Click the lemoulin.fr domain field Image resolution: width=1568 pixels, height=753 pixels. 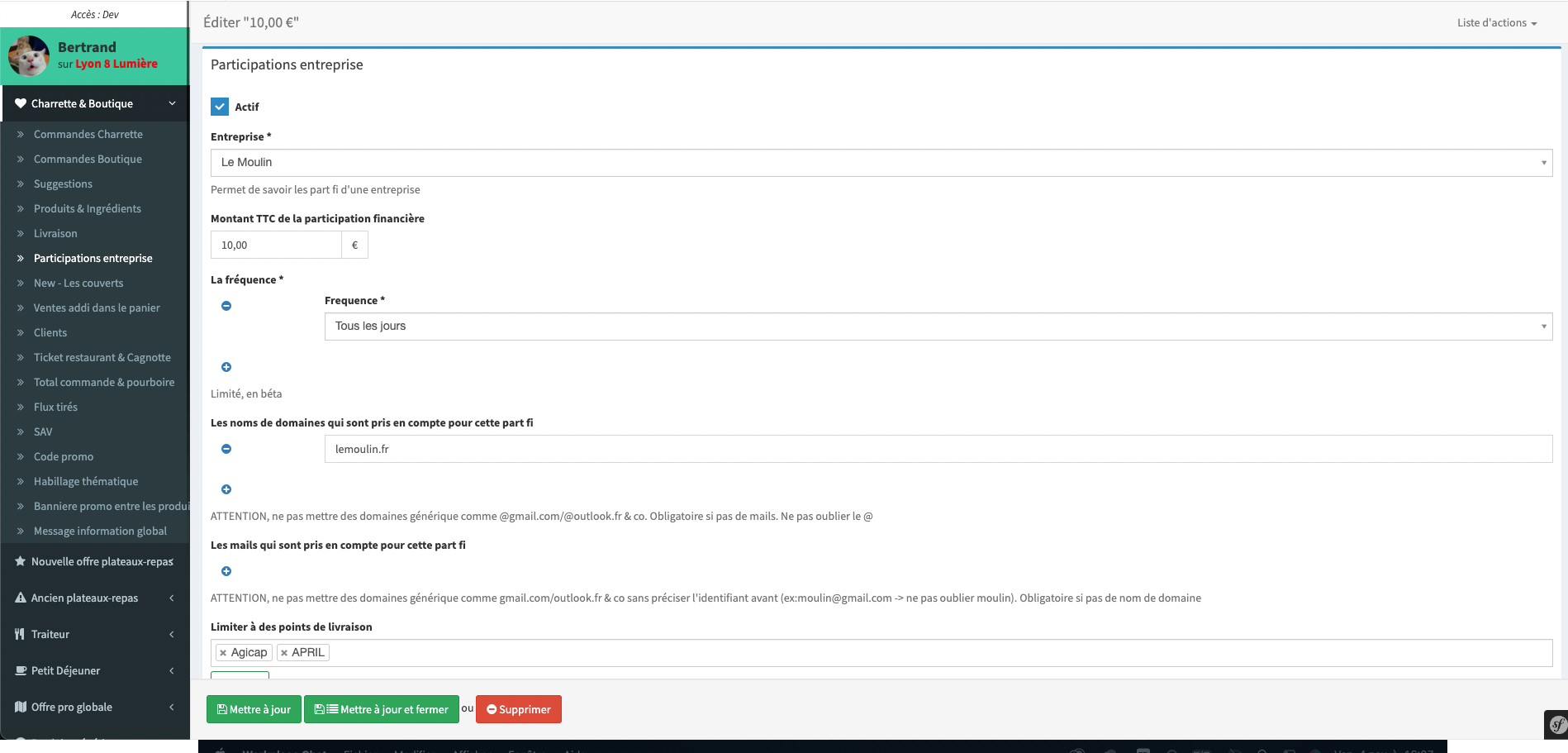click(938, 449)
